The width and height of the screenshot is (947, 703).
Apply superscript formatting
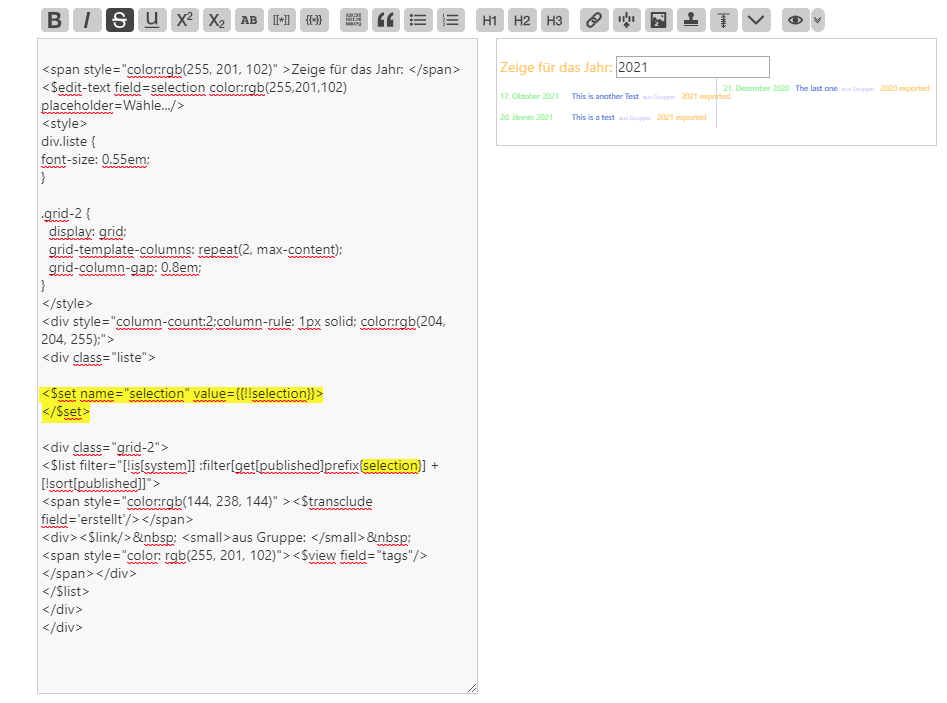(x=184, y=20)
